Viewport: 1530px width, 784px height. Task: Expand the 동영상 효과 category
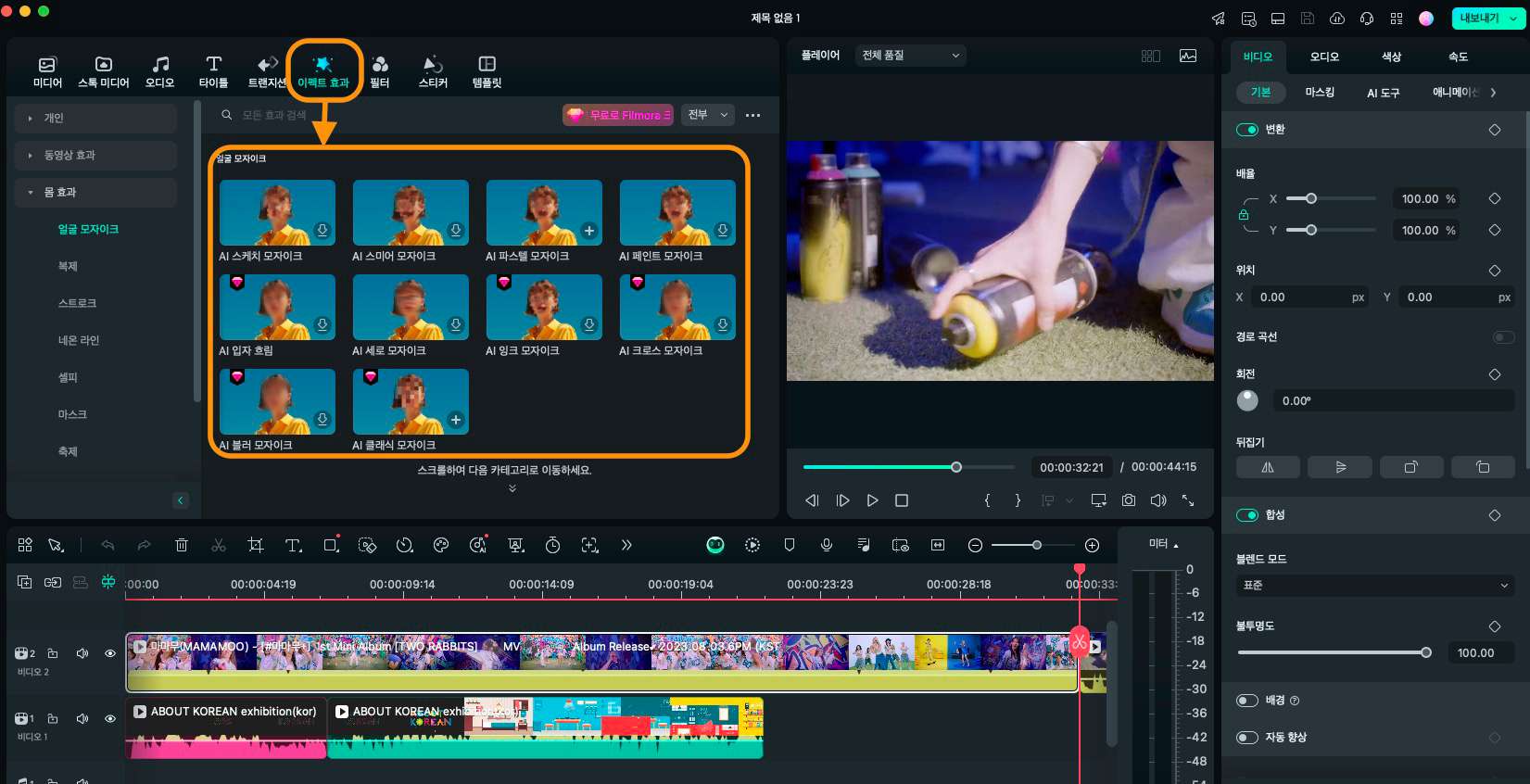click(95, 155)
